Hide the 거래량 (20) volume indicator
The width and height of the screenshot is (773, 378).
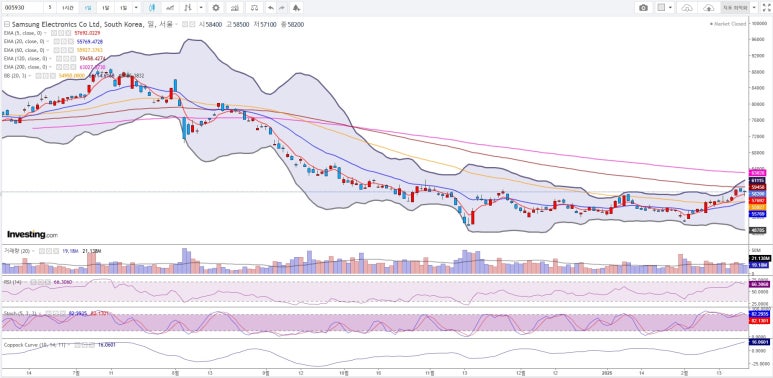42,251
